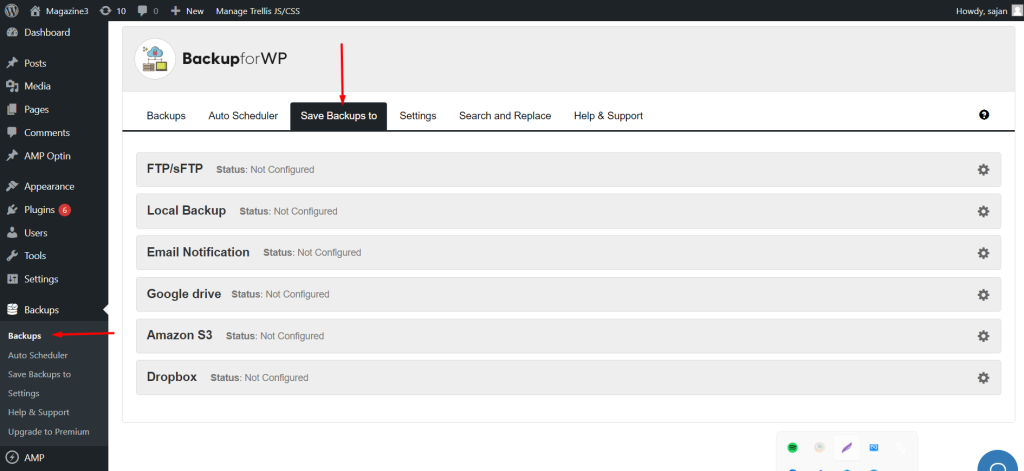Open Email Notification settings gear
The height and width of the screenshot is (471, 1024).
[x=983, y=253]
